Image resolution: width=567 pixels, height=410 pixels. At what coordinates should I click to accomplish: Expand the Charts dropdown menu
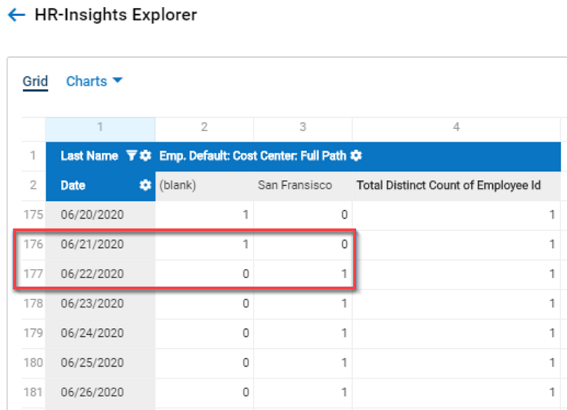click(x=94, y=81)
